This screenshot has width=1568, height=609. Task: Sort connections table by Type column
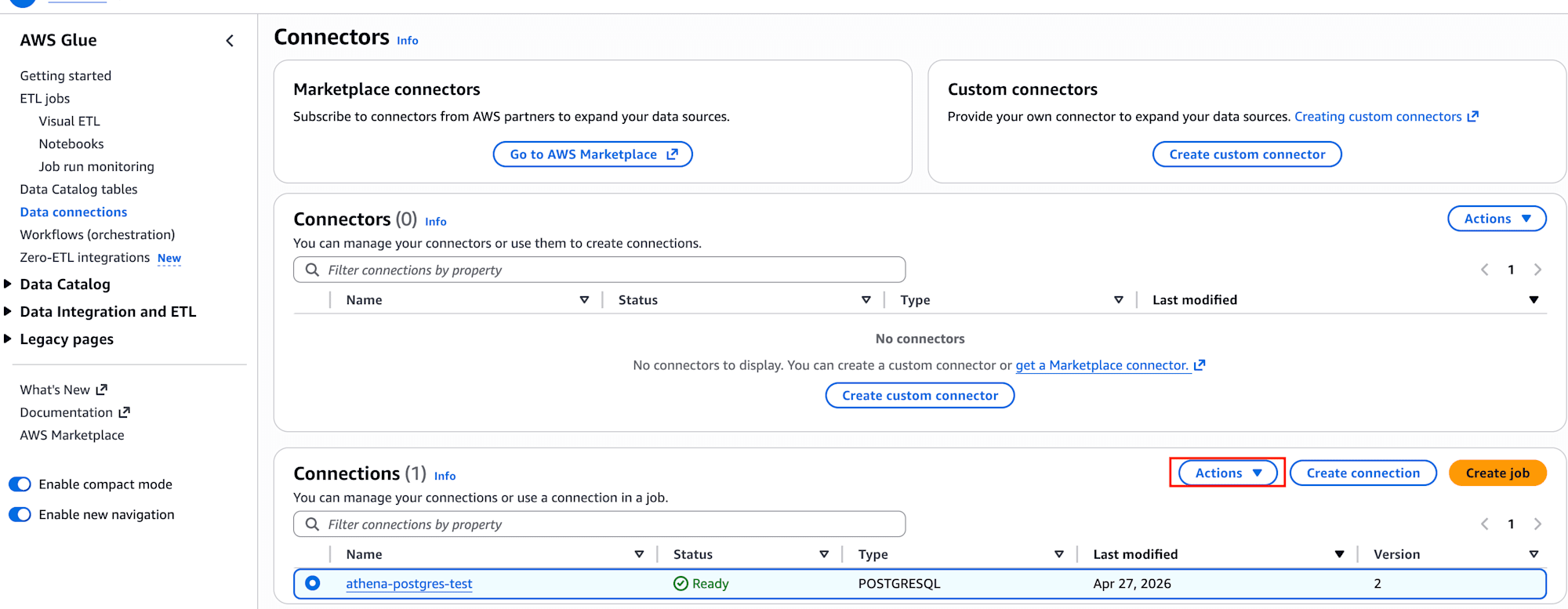tap(1058, 554)
